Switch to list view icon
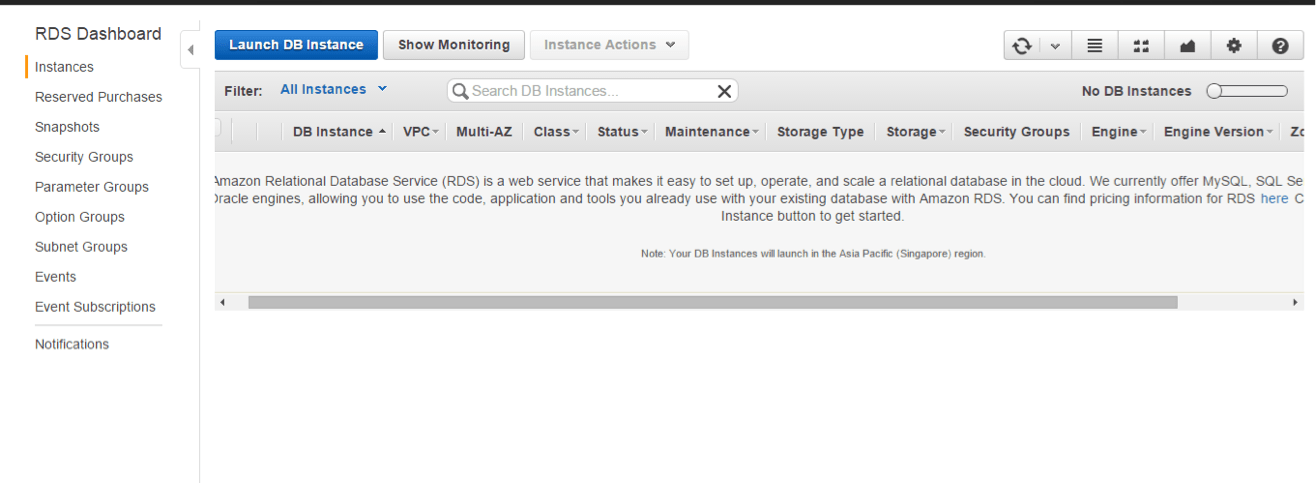Viewport: 1316px width, 484px height. pyautogui.click(x=1095, y=46)
